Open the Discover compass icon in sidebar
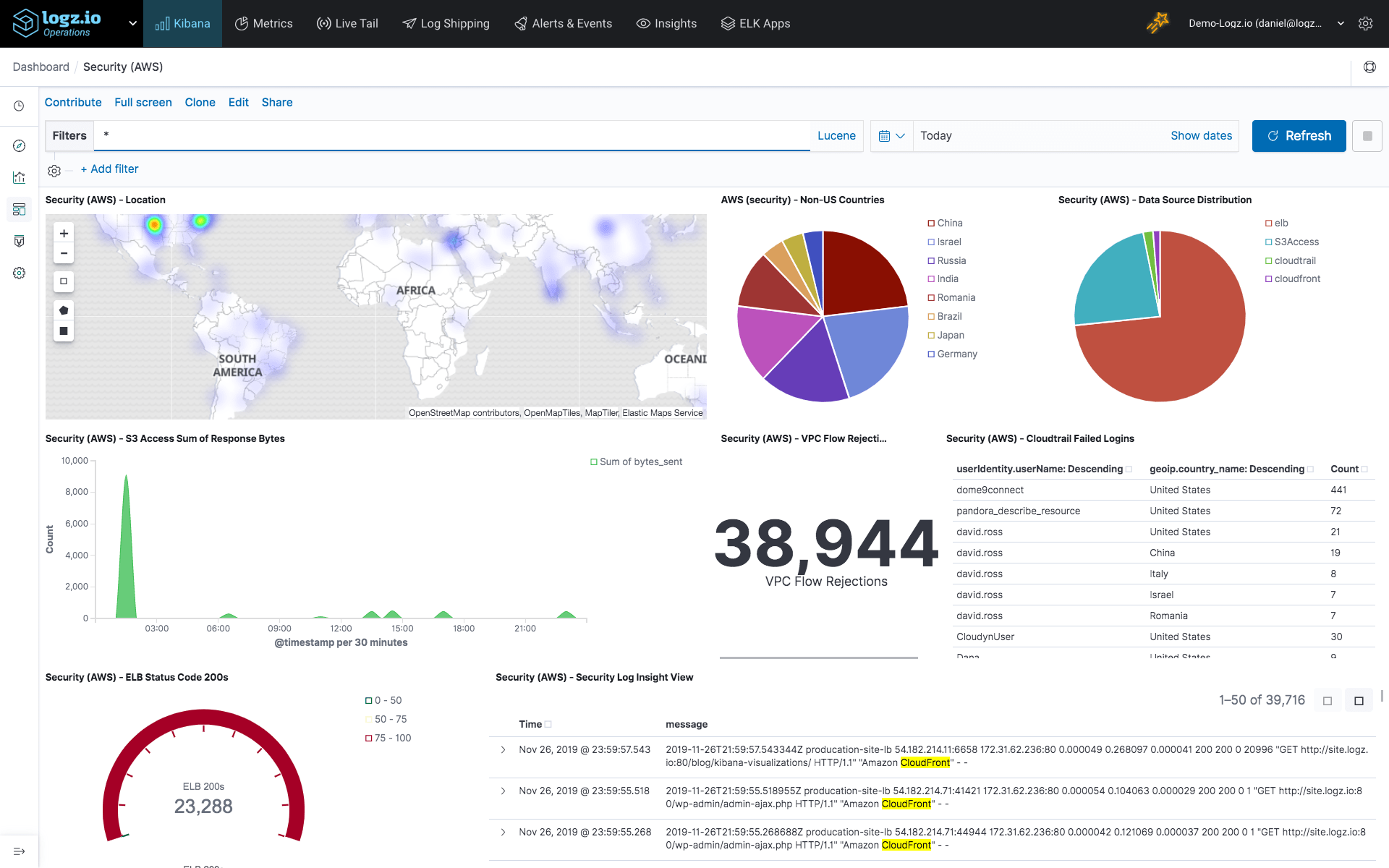1389x868 pixels. click(x=19, y=145)
